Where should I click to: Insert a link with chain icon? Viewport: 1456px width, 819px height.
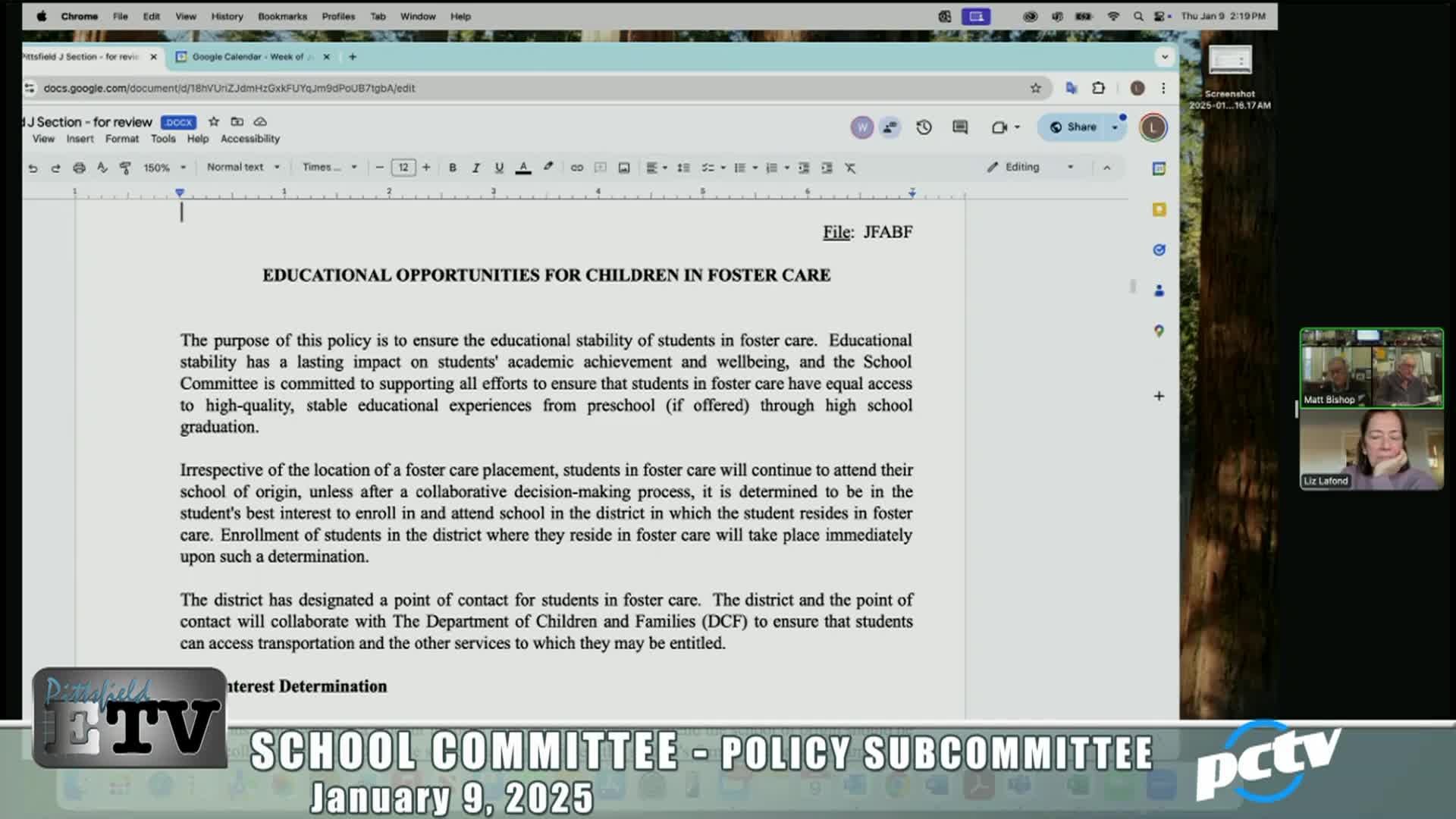coord(577,168)
